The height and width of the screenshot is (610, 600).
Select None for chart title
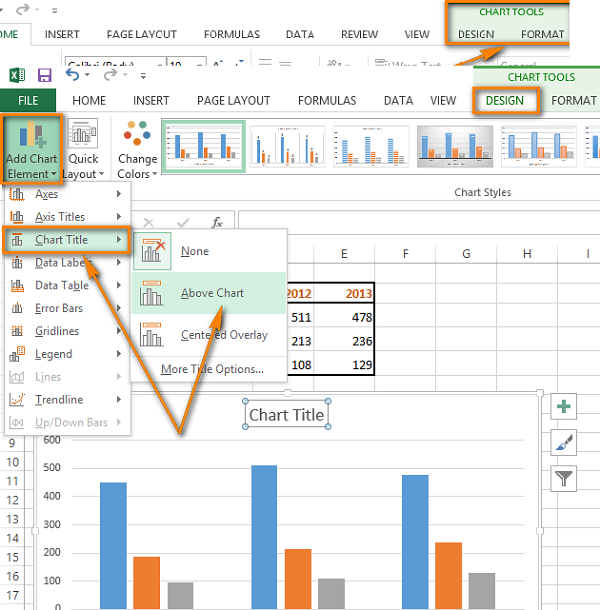195,252
